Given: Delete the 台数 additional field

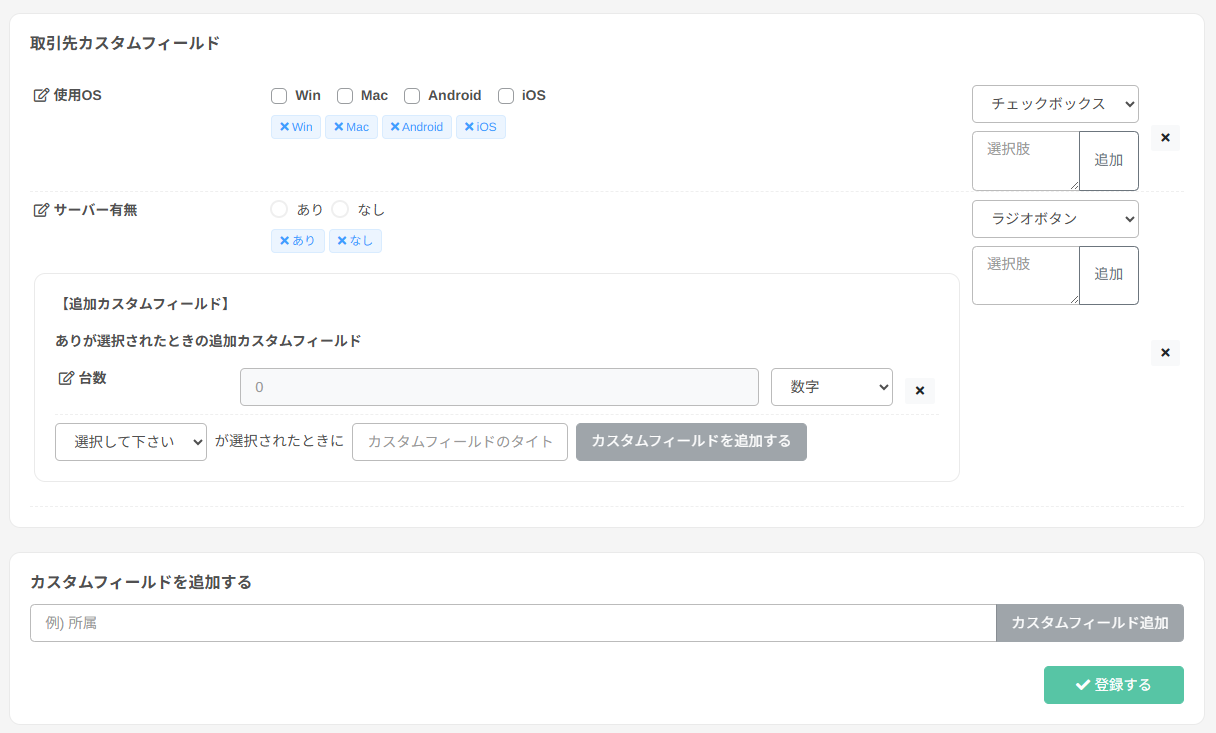Looking at the screenshot, I should pyautogui.click(x=920, y=391).
